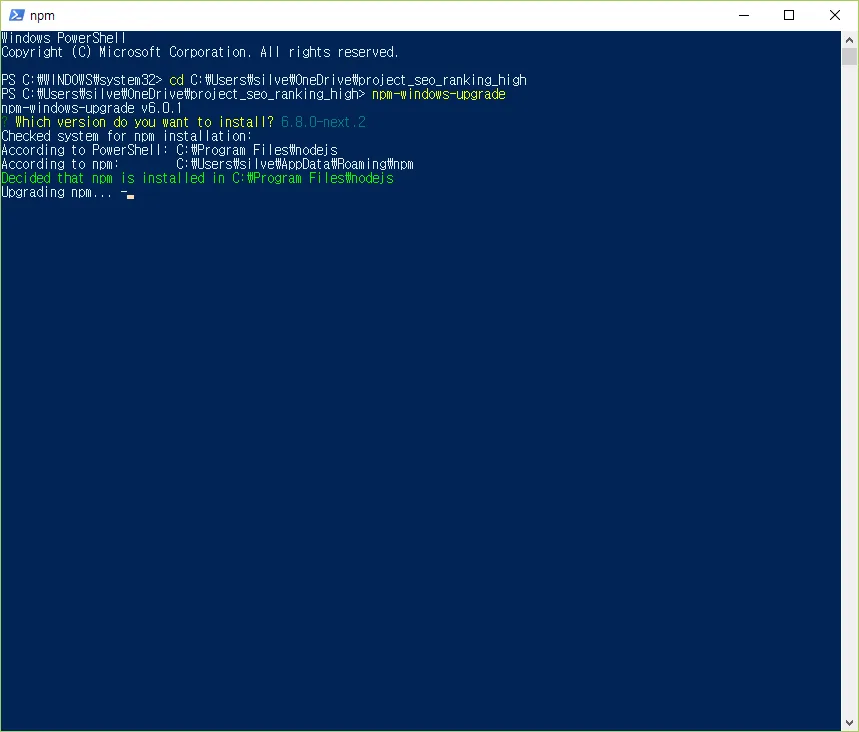
Task: Click the empty scrollbar track below the thumb
Action: coord(850,400)
